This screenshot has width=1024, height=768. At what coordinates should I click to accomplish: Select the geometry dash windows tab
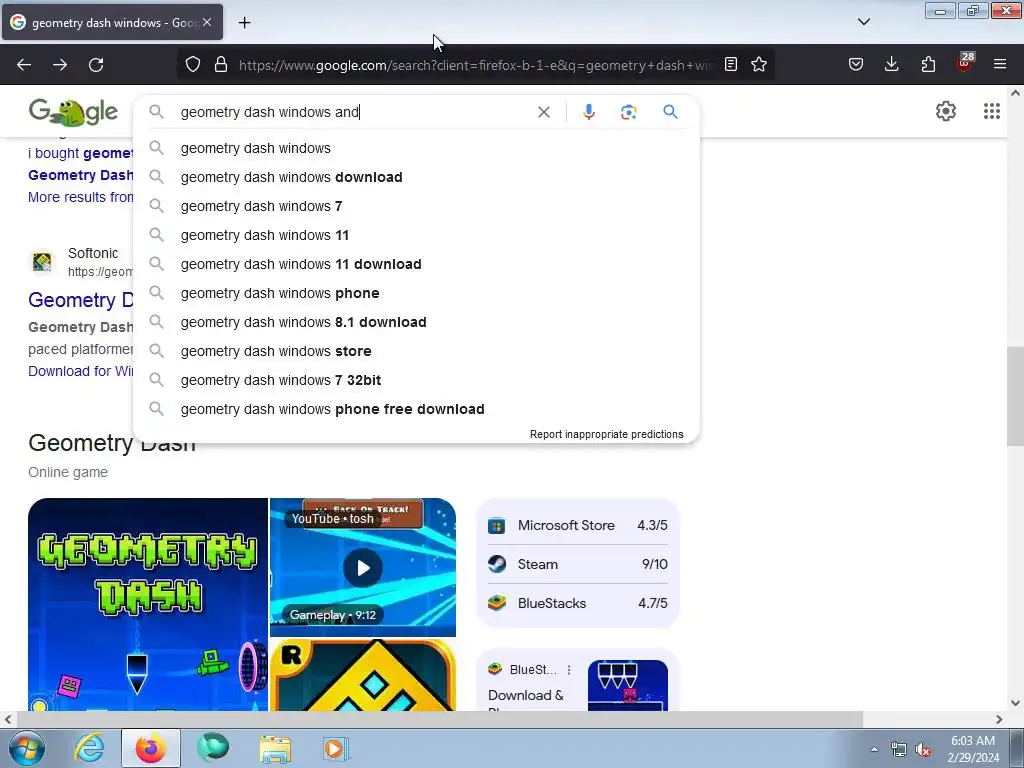pyautogui.click(x=112, y=22)
